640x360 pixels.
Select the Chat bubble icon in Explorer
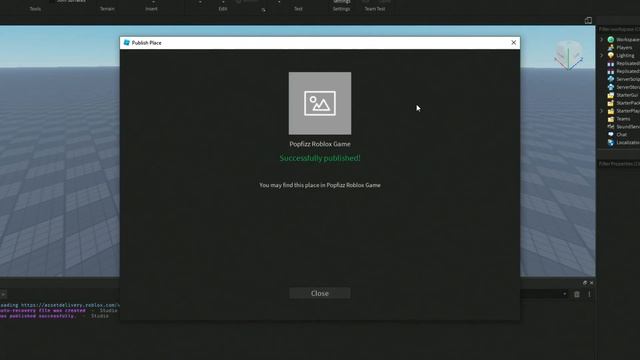(x=611, y=134)
